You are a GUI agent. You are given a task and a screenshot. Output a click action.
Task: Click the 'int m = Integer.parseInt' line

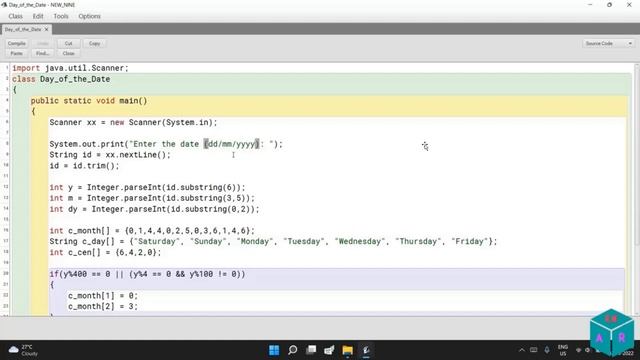pos(152,198)
